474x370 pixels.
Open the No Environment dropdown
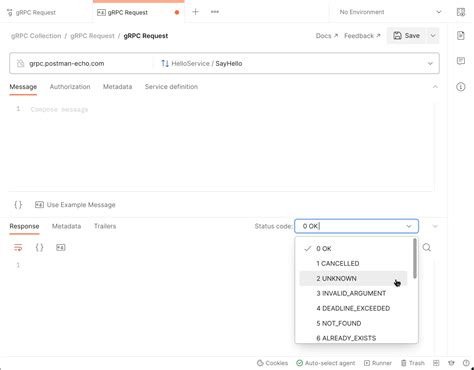390,12
